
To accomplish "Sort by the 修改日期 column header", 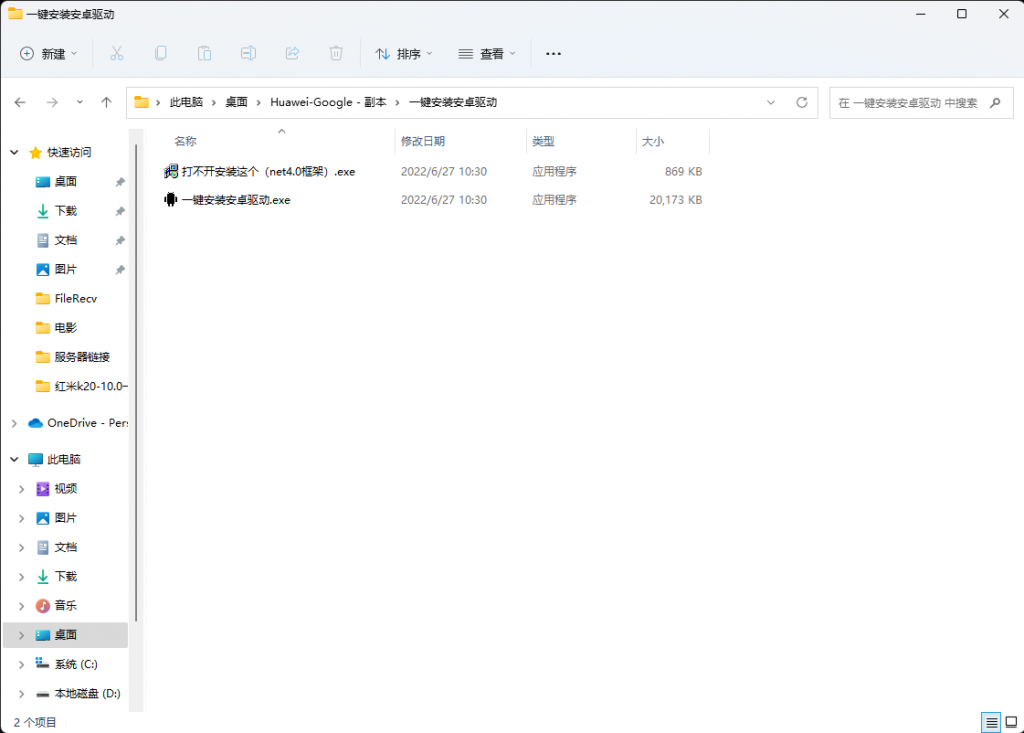I will pyautogui.click(x=423, y=141).
